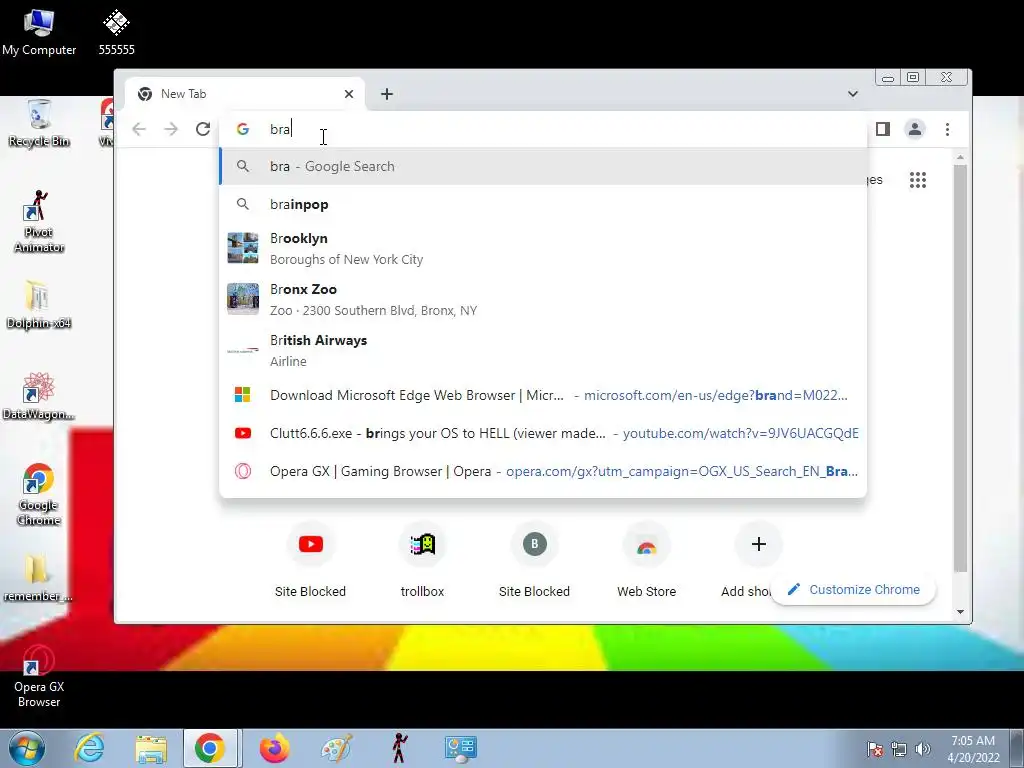Click the Brooklyn thumbnail image

pos(243,248)
